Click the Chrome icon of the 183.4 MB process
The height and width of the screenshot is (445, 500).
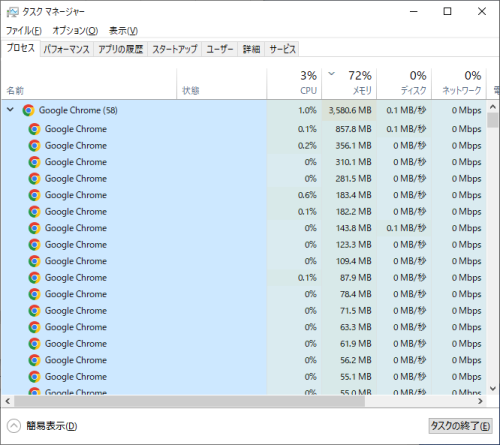click(x=34, y=195)
